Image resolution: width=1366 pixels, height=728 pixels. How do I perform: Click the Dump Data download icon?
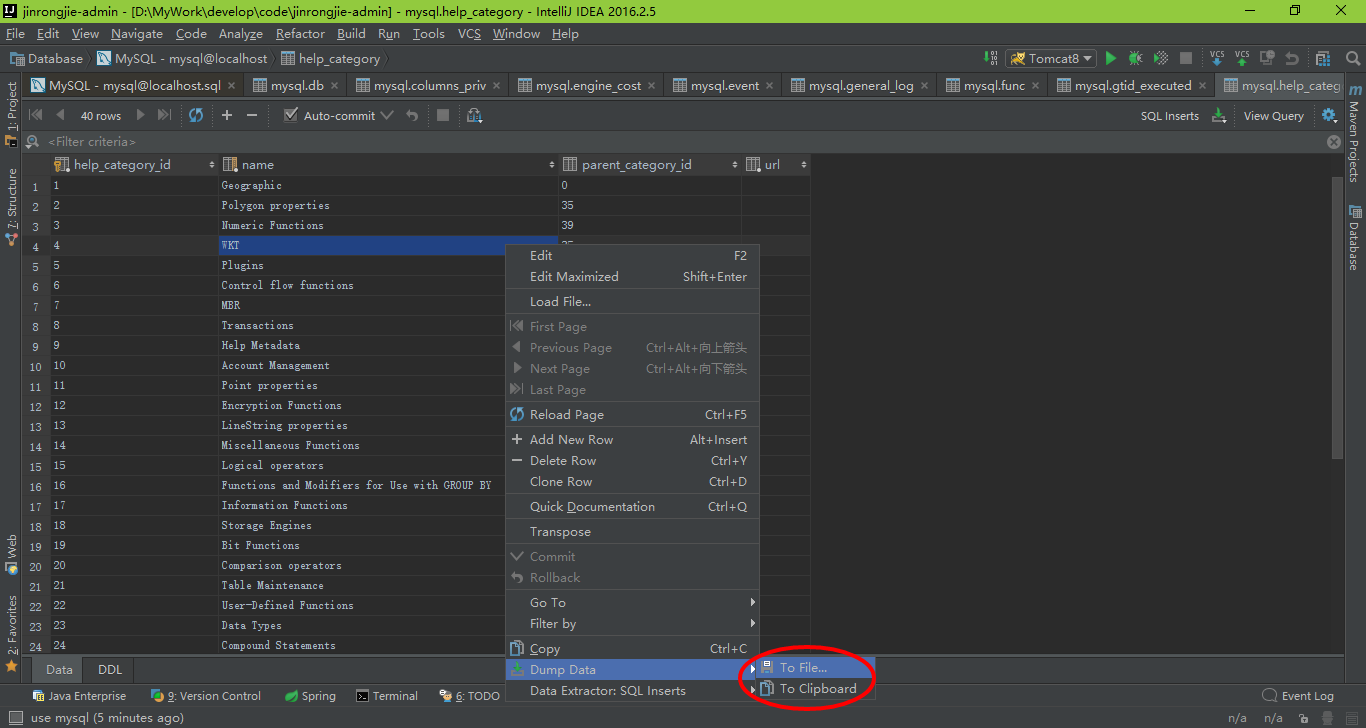tap(1219, 116)
